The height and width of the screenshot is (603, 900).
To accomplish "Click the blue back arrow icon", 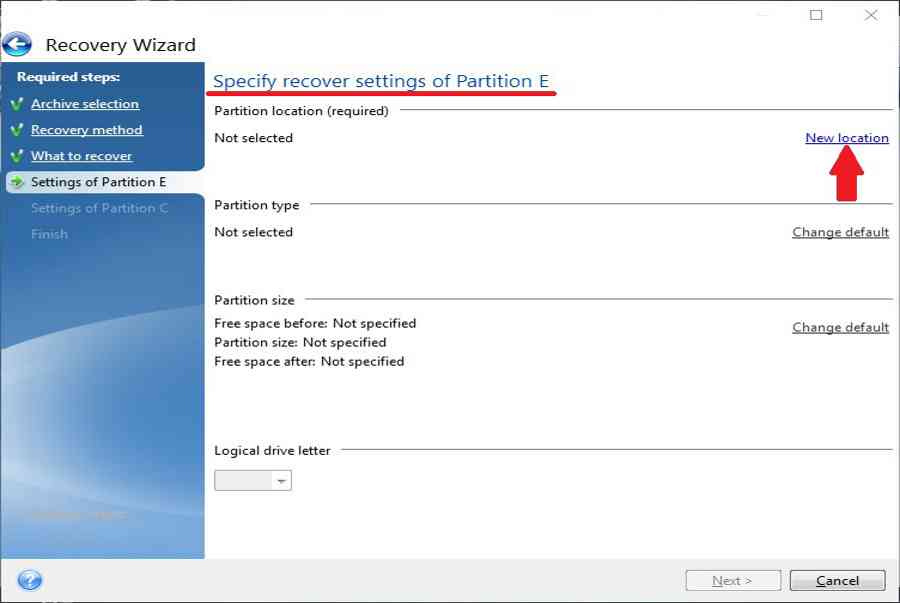I will (x=17, y=44).
